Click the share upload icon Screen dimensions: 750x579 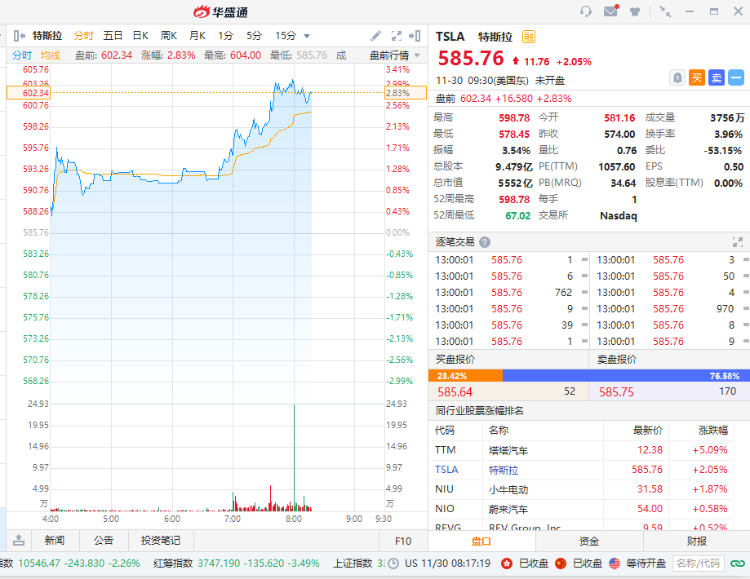click(19, 541)
